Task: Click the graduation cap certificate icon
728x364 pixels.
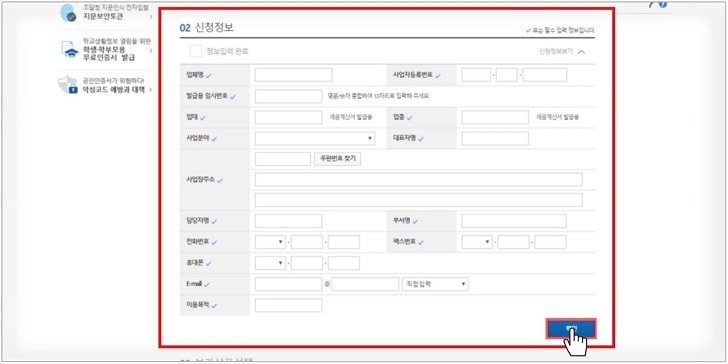Action: point(69,49)
